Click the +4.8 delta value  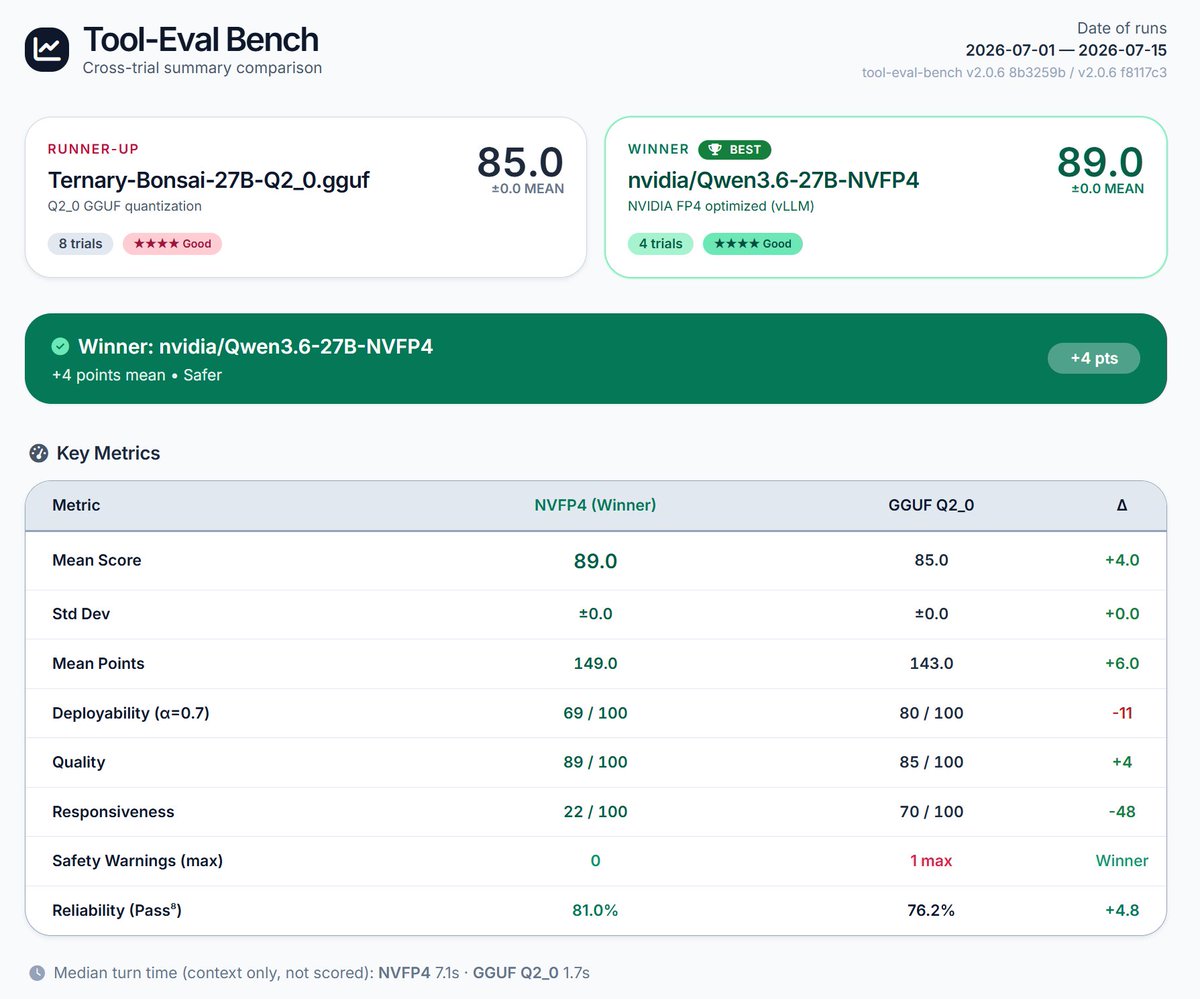pos(1122,911)
